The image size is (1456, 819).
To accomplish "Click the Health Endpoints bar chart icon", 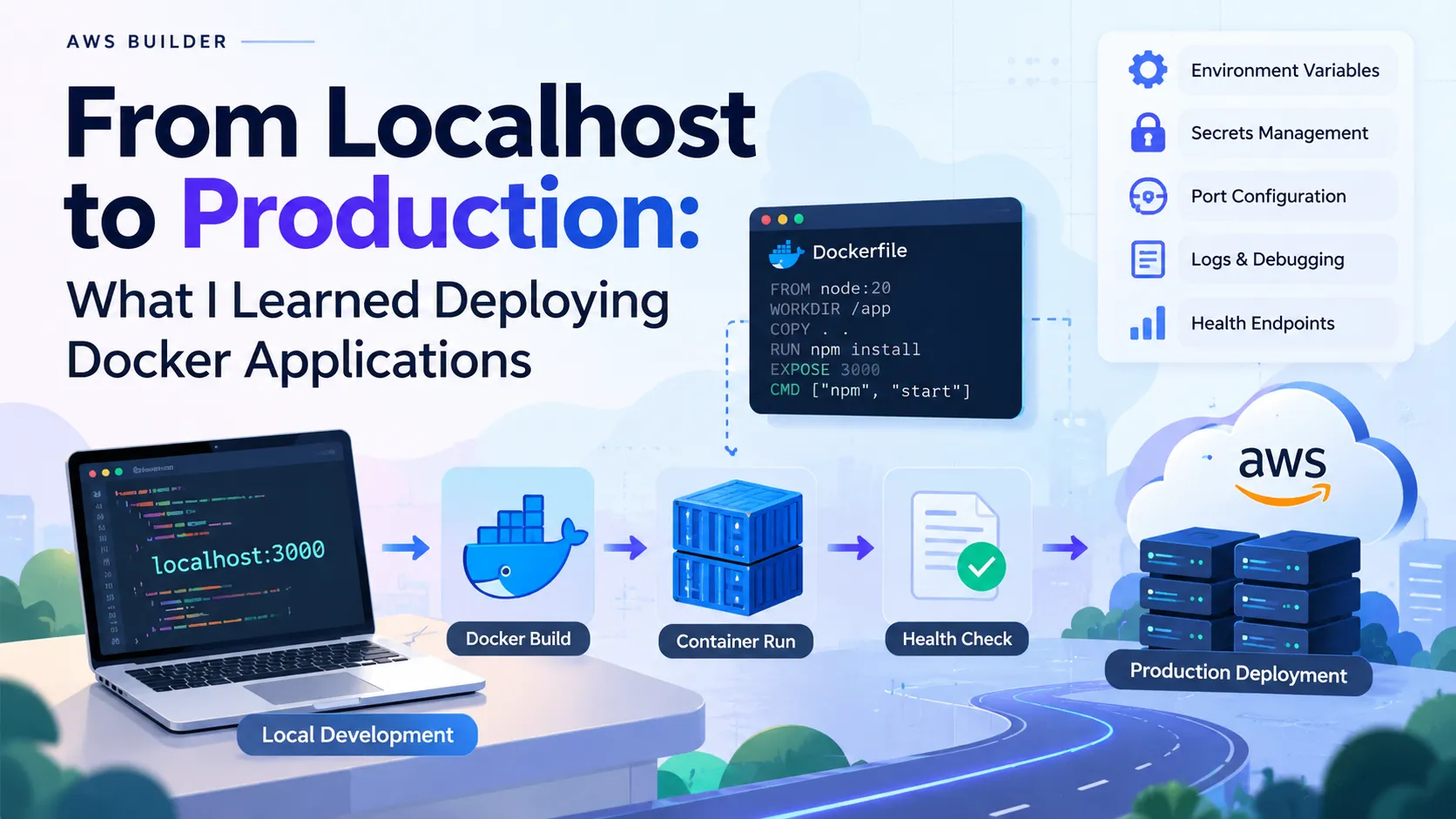I will (1148, 323).
